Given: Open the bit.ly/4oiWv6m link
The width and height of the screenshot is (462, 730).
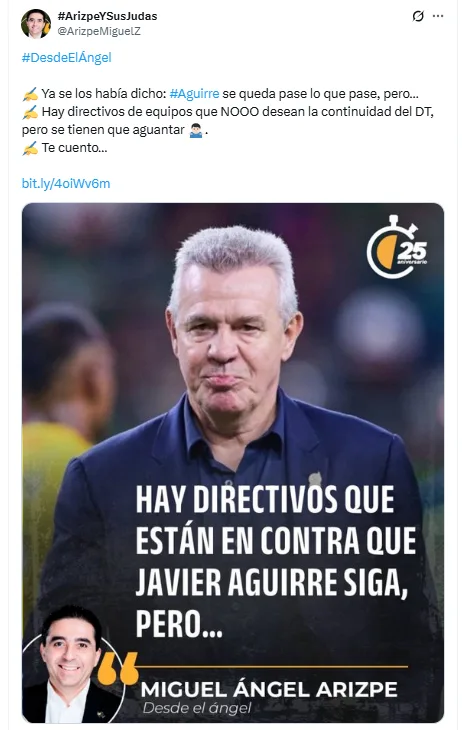Looking at the screenshot, I should click(66, 183).
